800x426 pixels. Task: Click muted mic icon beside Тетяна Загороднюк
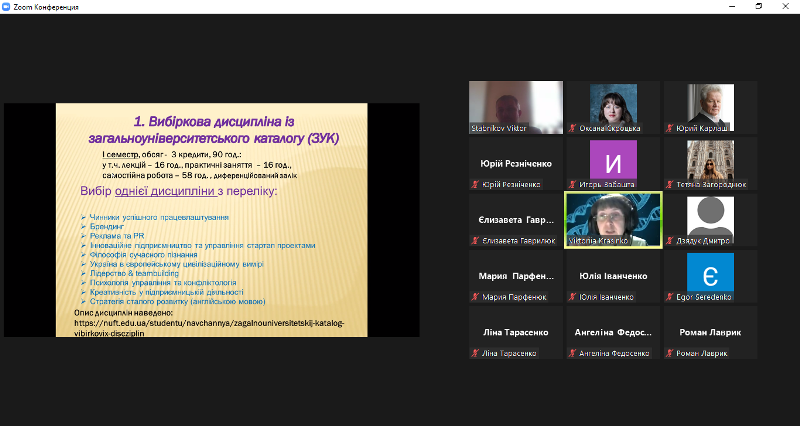coord(670,184)
